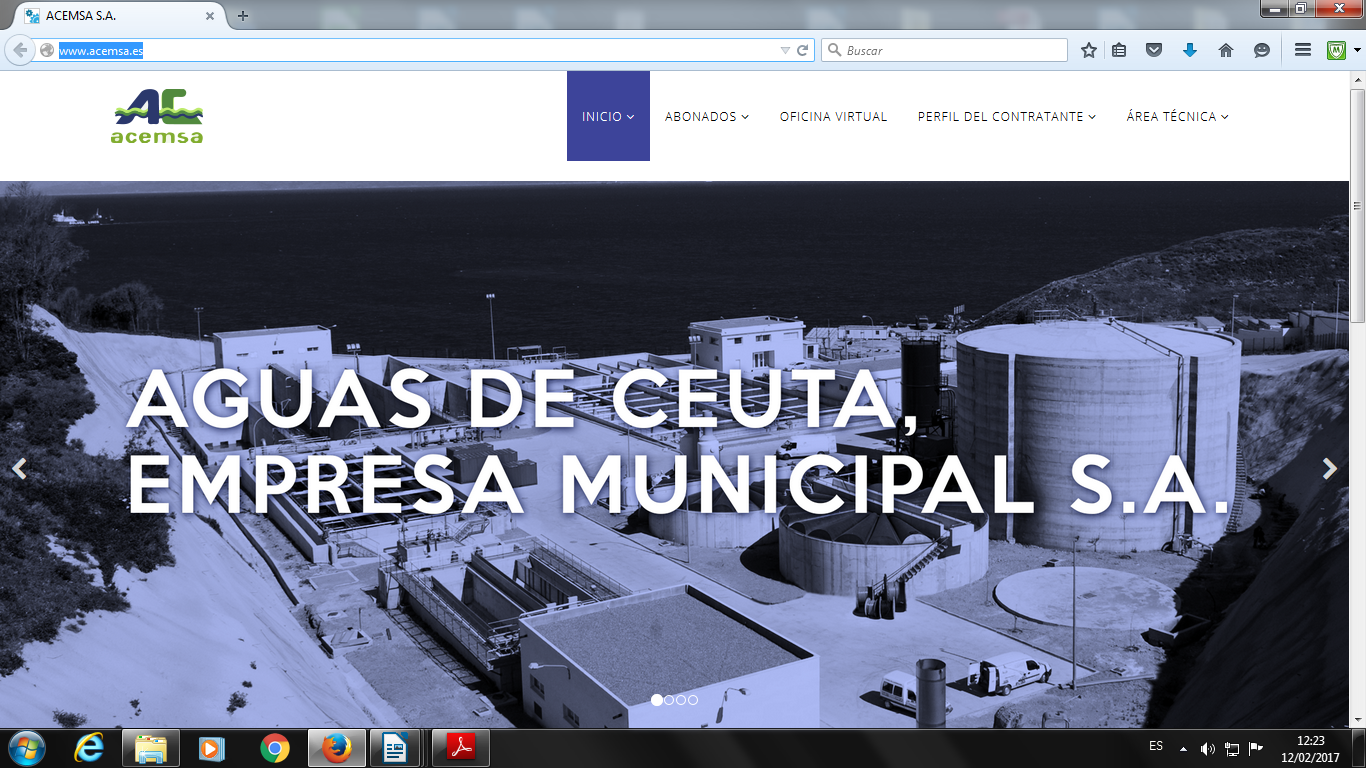1366x768 pixels.
Task: Close the ACEMSA S.A. tab
Action: click(x=210, y=16)
